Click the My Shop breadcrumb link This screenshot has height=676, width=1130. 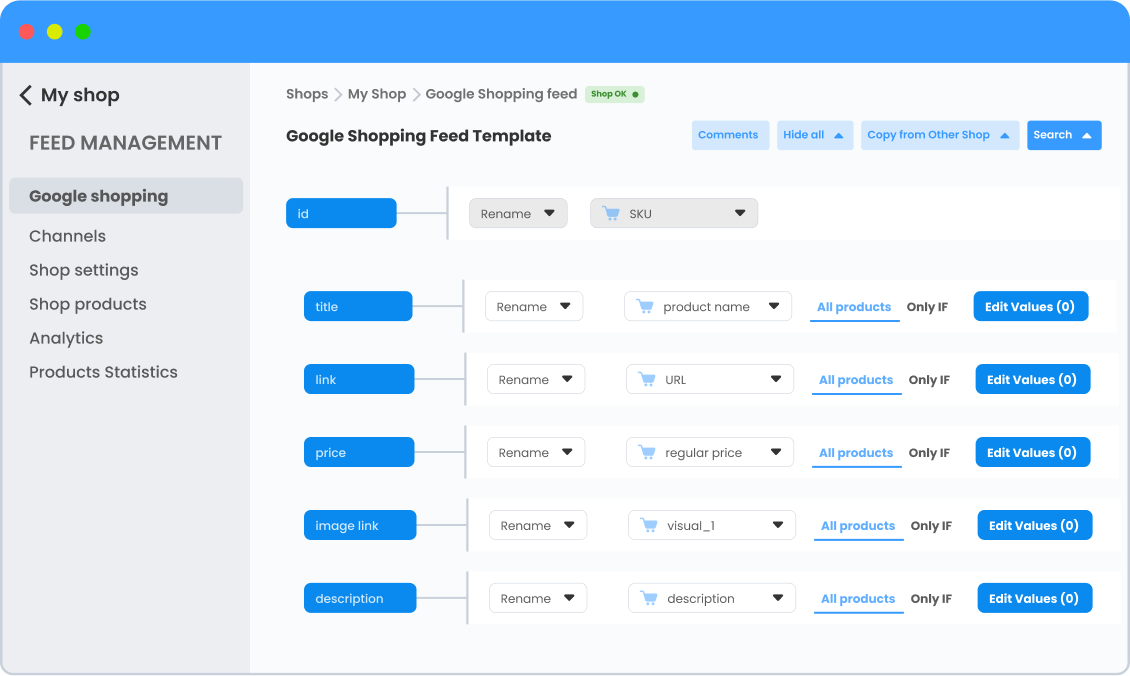tap(377, 94)
